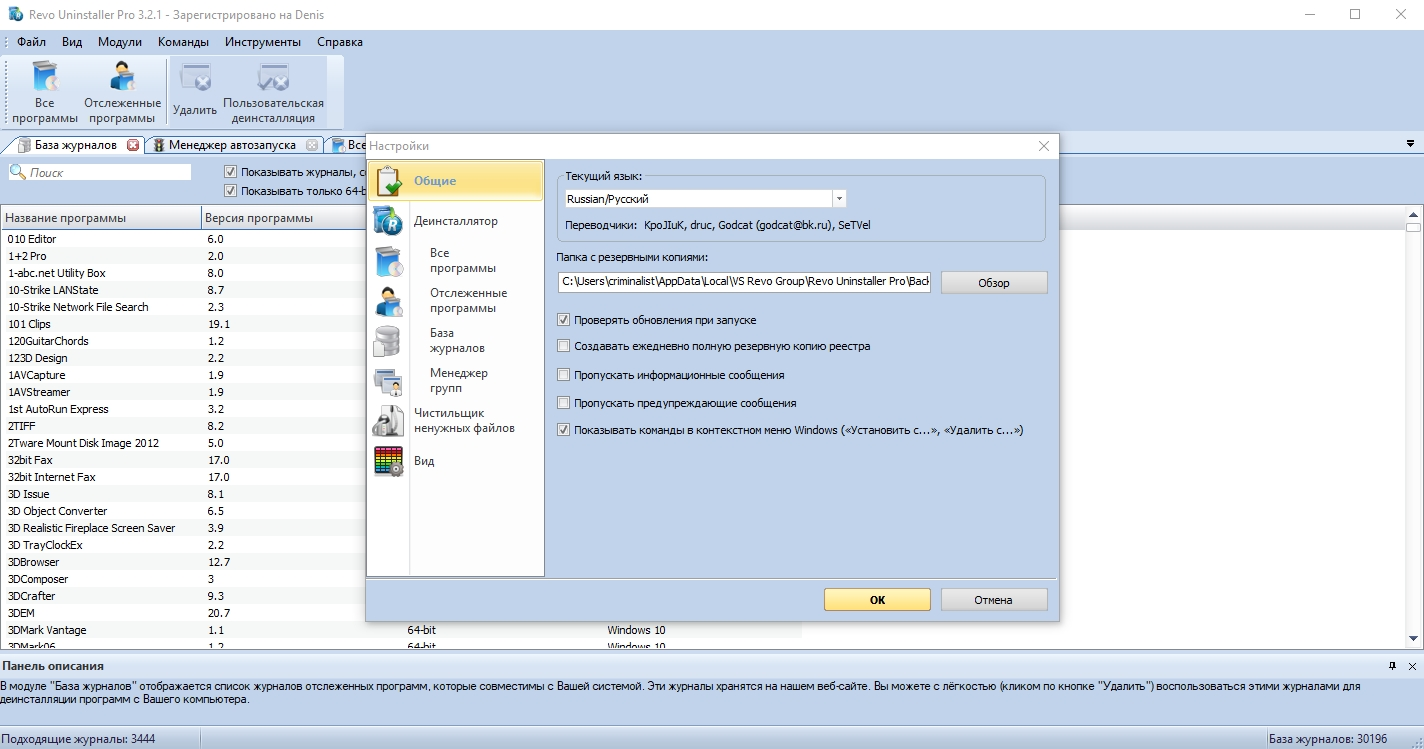The height and width of the screenshot is (749, 1424).
Task: Close the 'Панель описания' panel
Action: 1412,666
